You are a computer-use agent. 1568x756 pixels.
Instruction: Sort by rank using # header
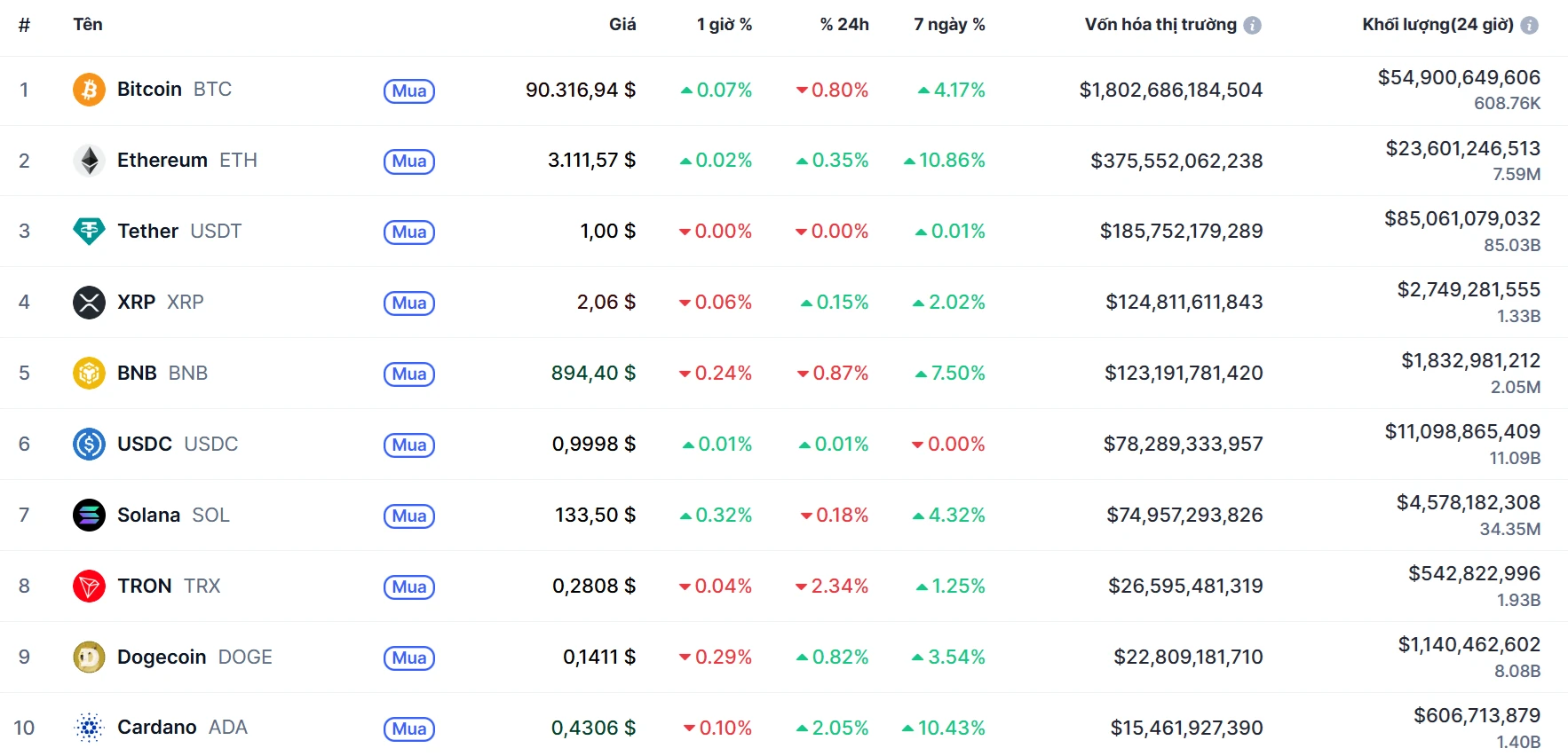pyautogui.click(x=24, y=25)
